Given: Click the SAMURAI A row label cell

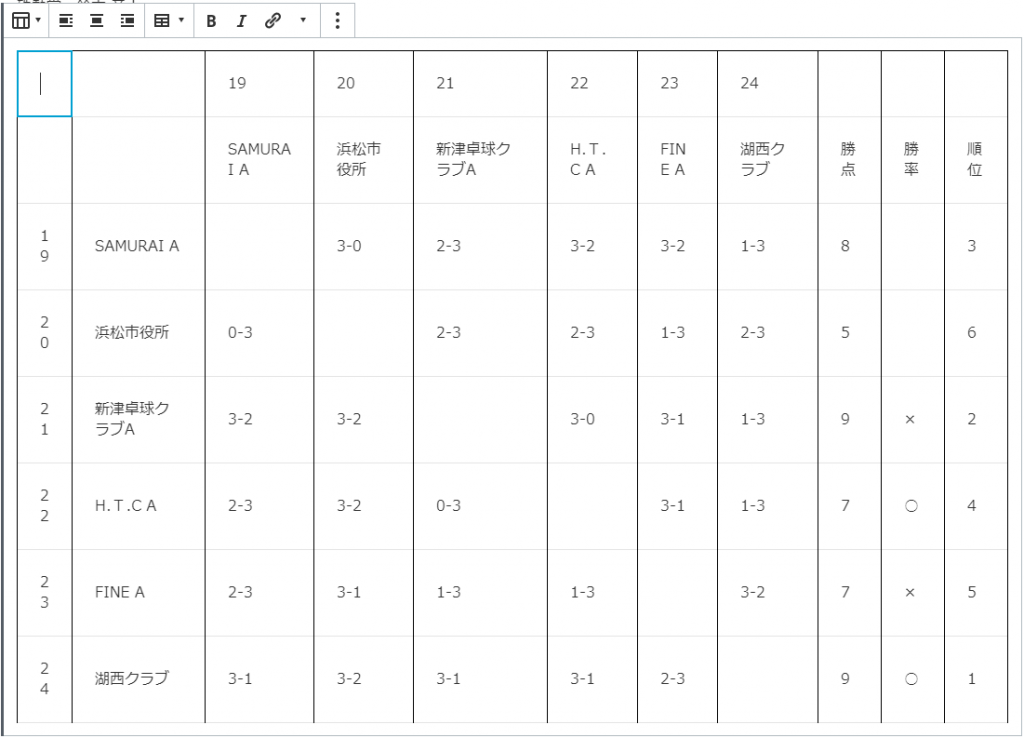Looking at the screenshot, I should click(137, 246).
